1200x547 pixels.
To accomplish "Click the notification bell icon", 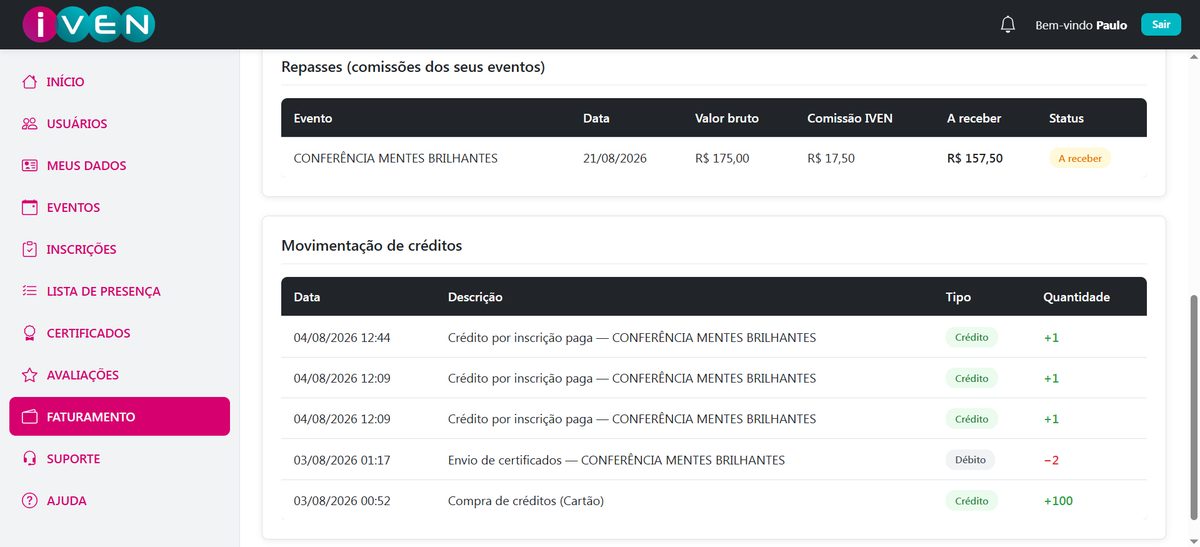I will [1008, 25].
